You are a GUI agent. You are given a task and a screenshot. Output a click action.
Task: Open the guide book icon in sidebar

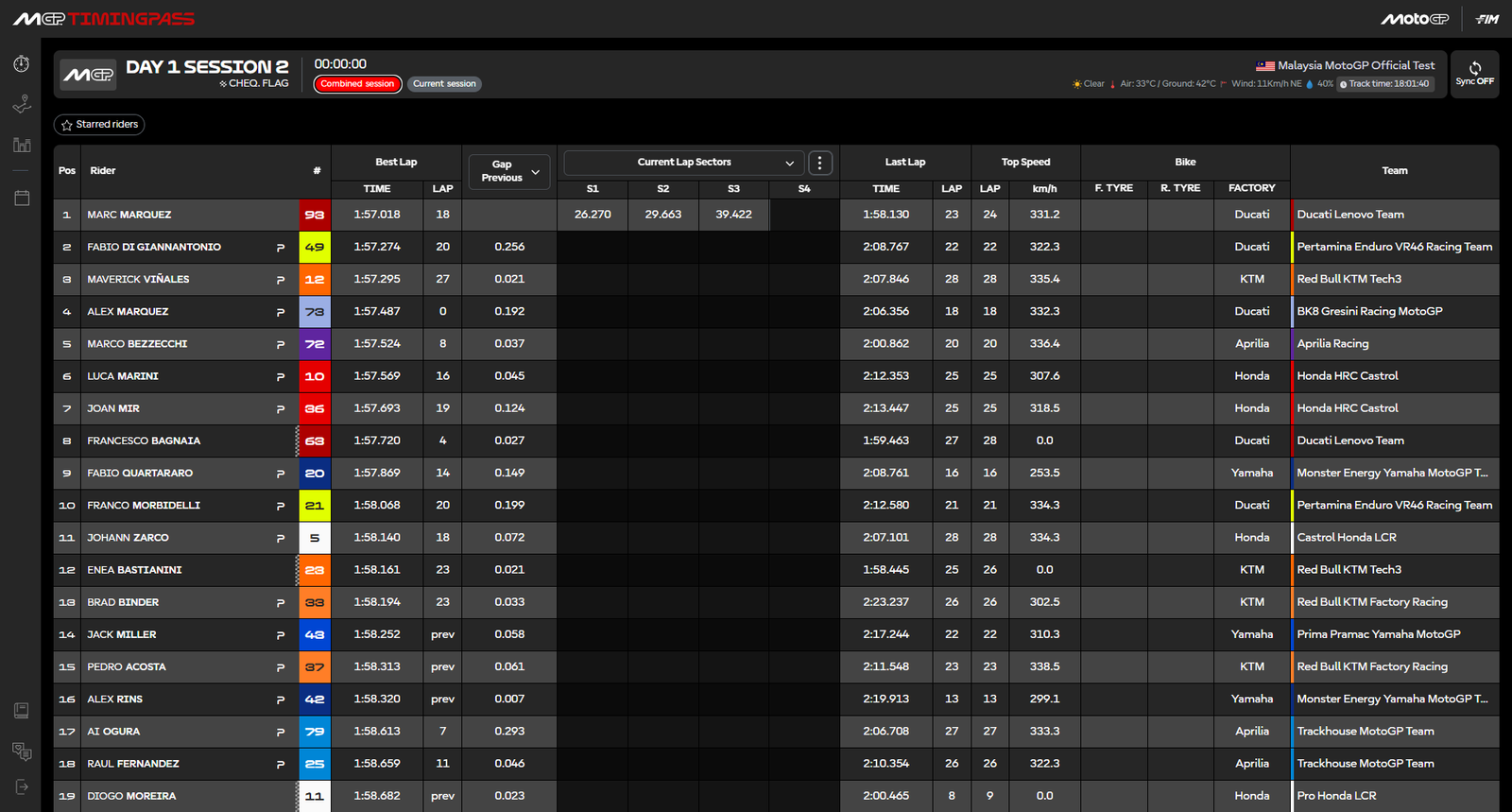22,711
